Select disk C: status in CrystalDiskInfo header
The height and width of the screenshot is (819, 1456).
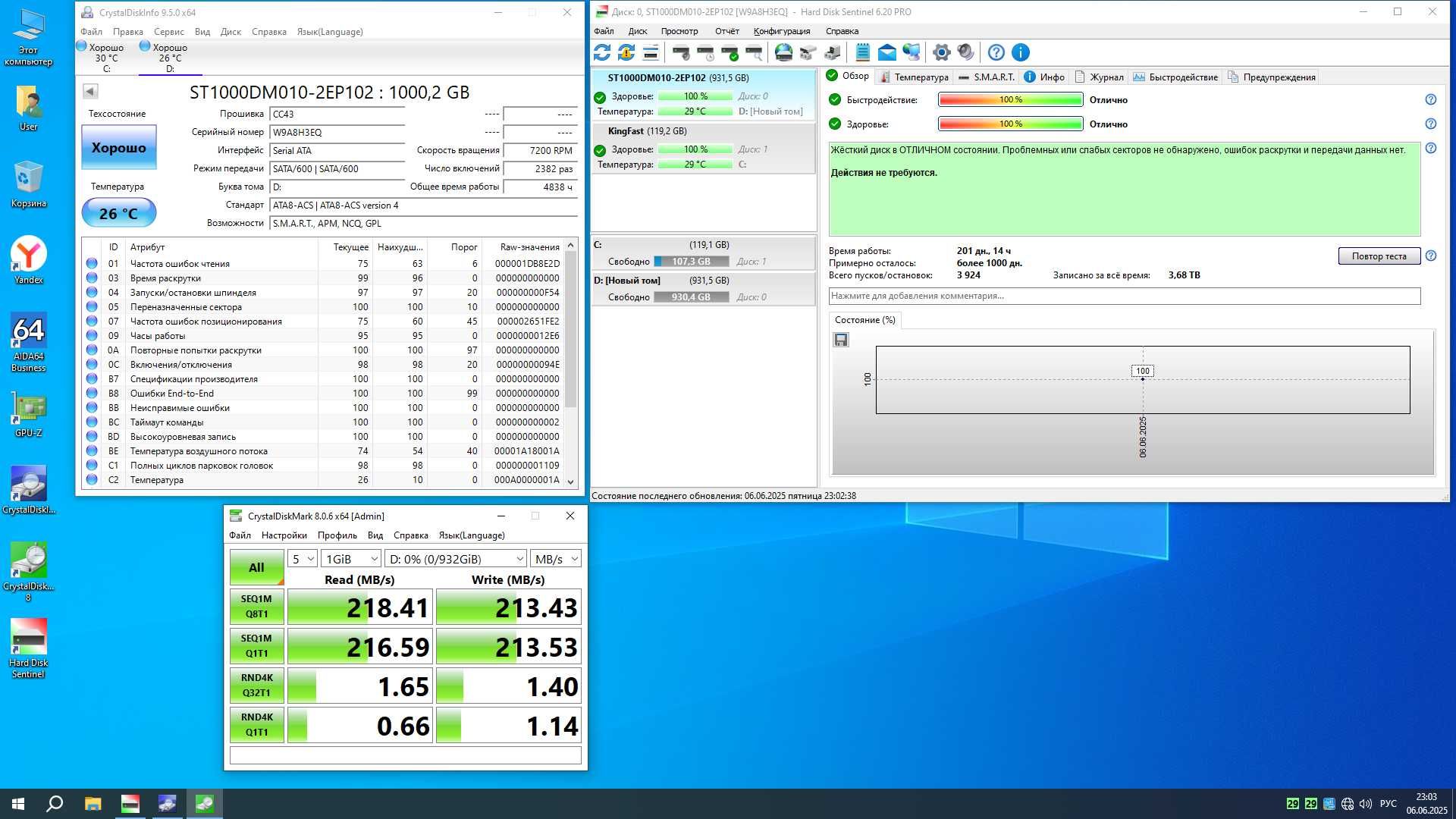coord(101,58)
